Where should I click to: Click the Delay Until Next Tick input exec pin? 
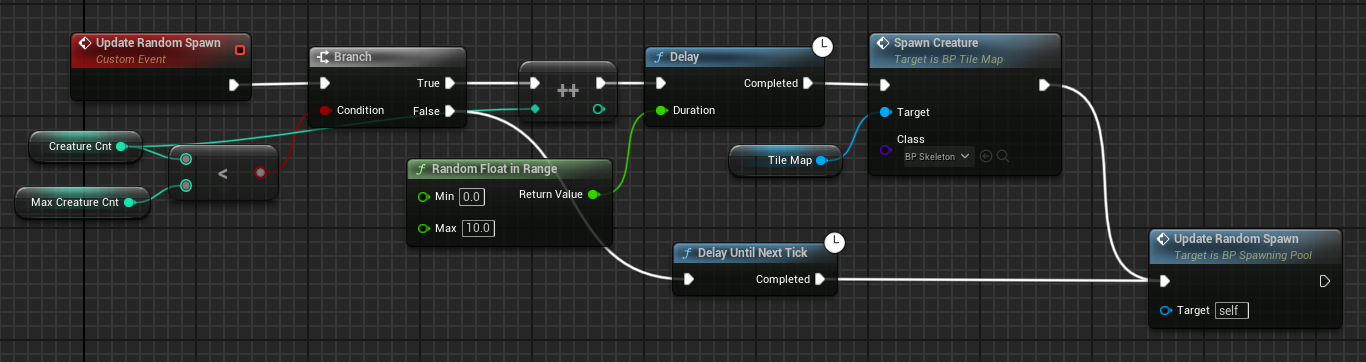click(x=688, y=279)
